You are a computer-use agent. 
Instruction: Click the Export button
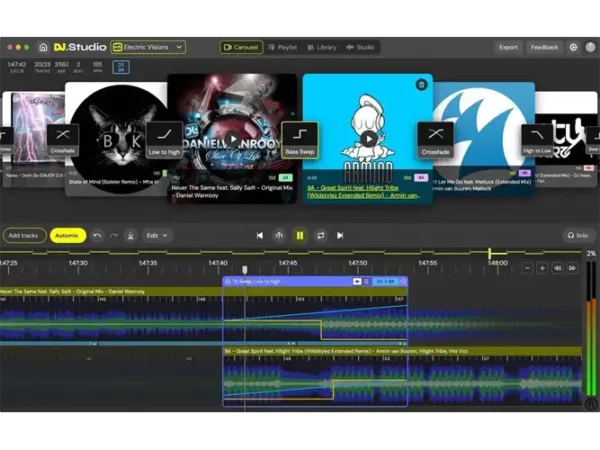pos(508,47)
